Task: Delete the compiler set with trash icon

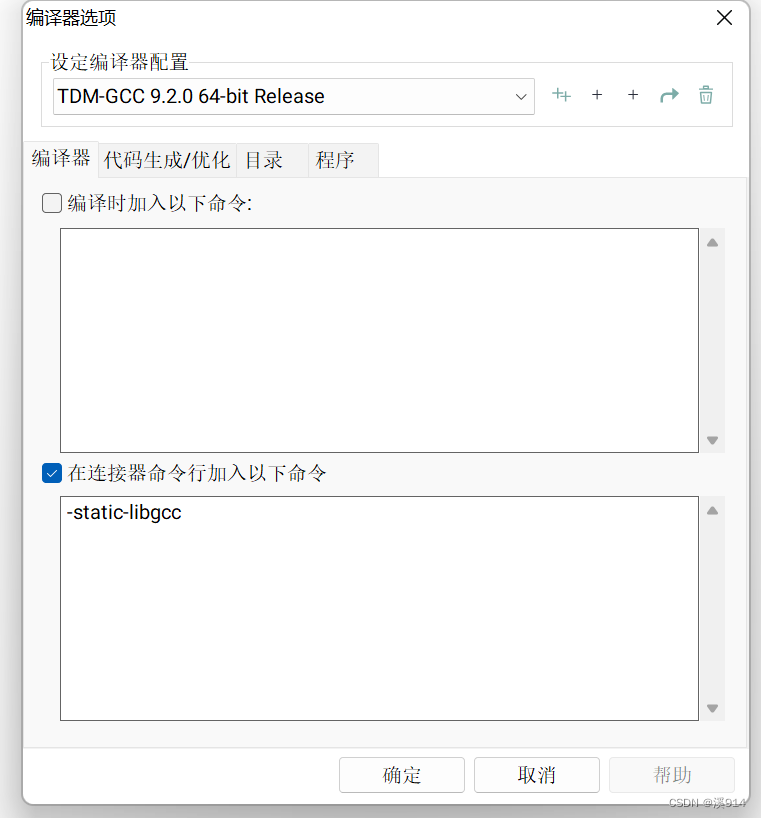Action: (706, 95)
